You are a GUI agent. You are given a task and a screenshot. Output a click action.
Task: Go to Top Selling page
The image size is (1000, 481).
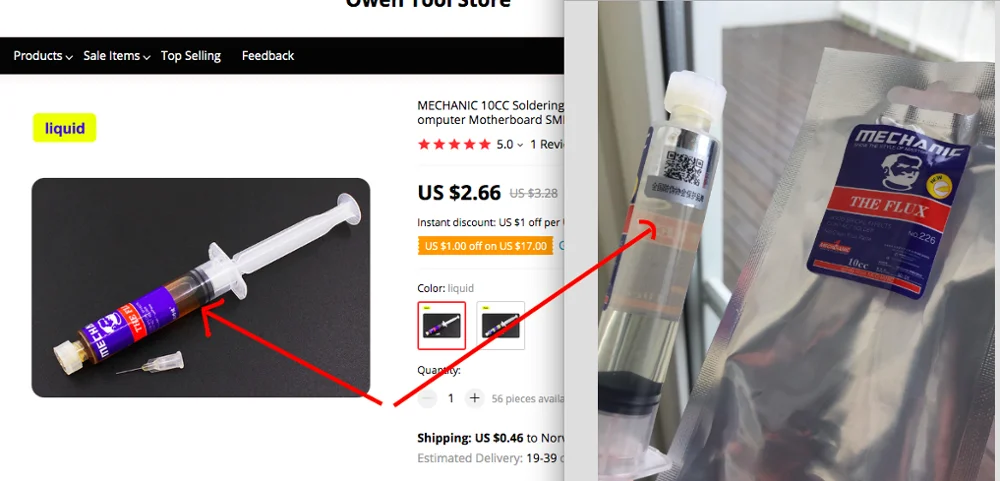point(191,56)
